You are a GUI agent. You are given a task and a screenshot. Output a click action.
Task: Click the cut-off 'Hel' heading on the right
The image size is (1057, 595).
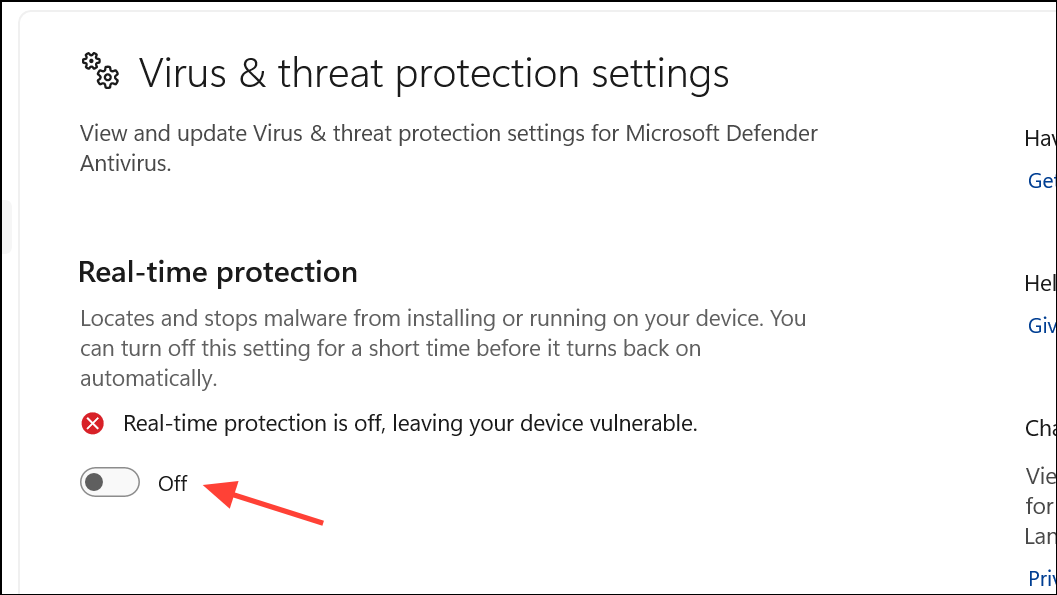click(1040, 283)
